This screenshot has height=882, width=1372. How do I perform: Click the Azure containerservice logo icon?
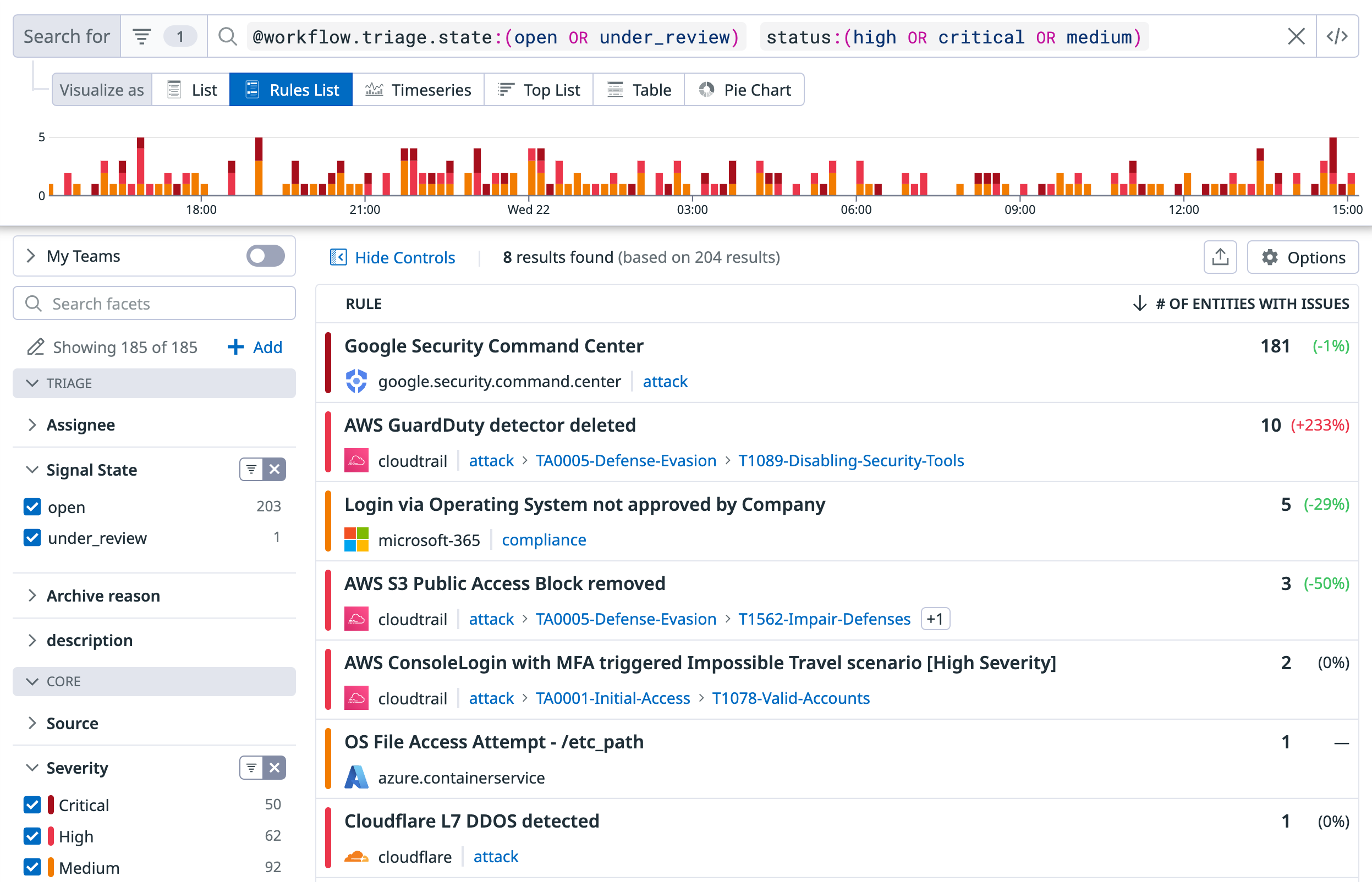point(356,777)
